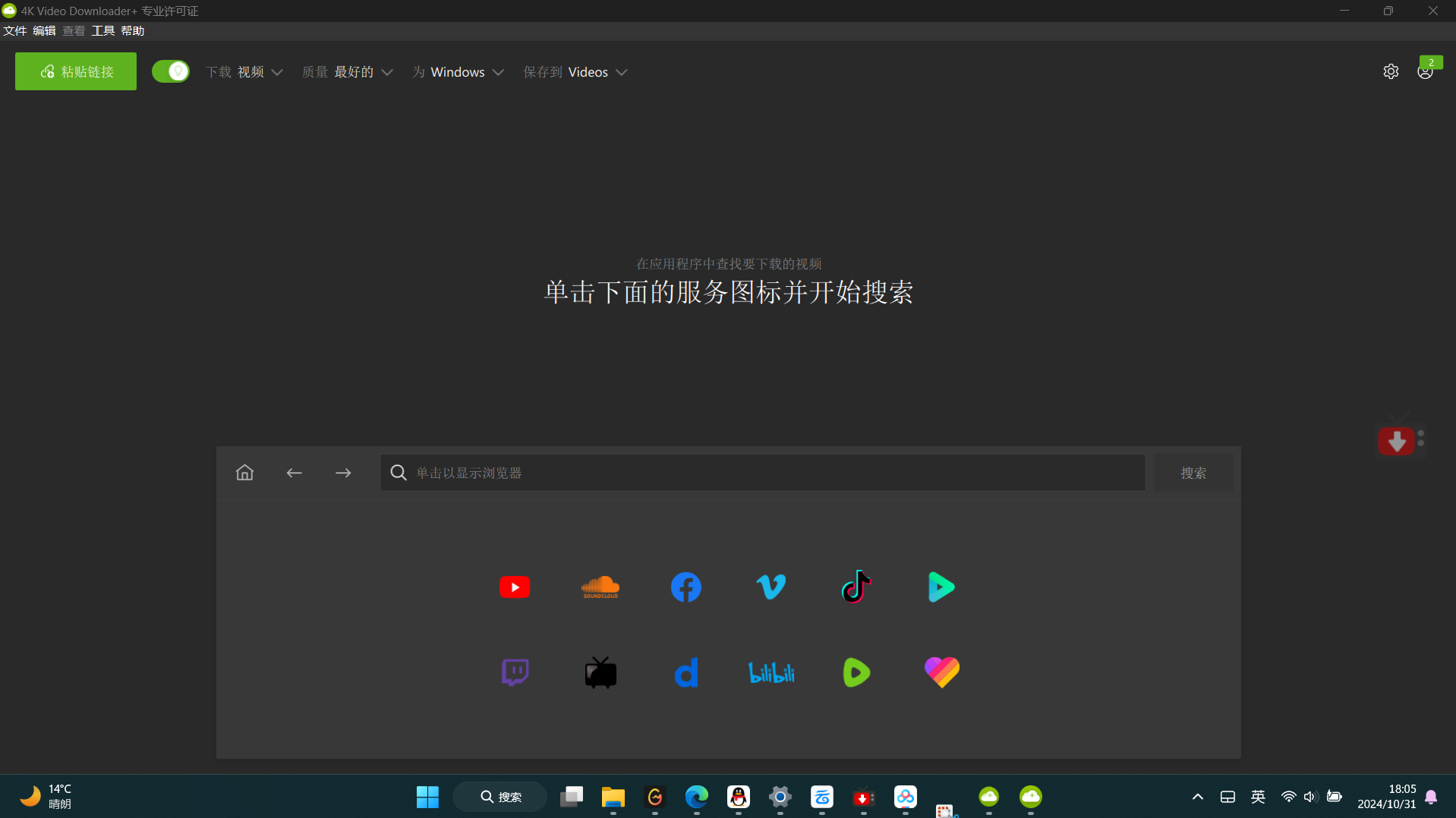Open the Rumble green play icon

pyautogui.click(x=856, y=672)
